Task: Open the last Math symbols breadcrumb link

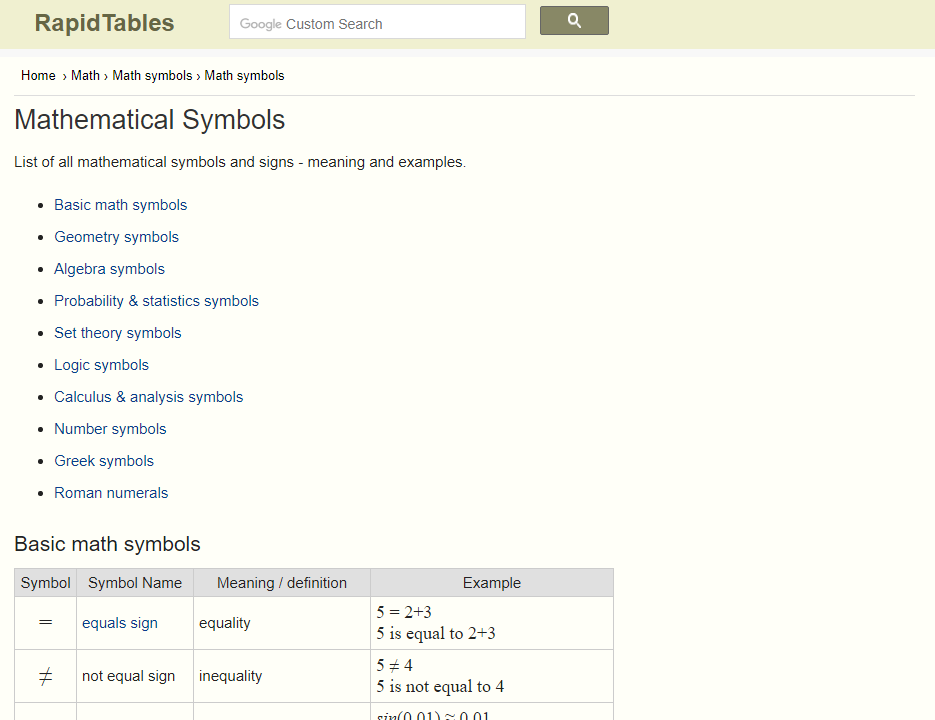Action: 244,76
